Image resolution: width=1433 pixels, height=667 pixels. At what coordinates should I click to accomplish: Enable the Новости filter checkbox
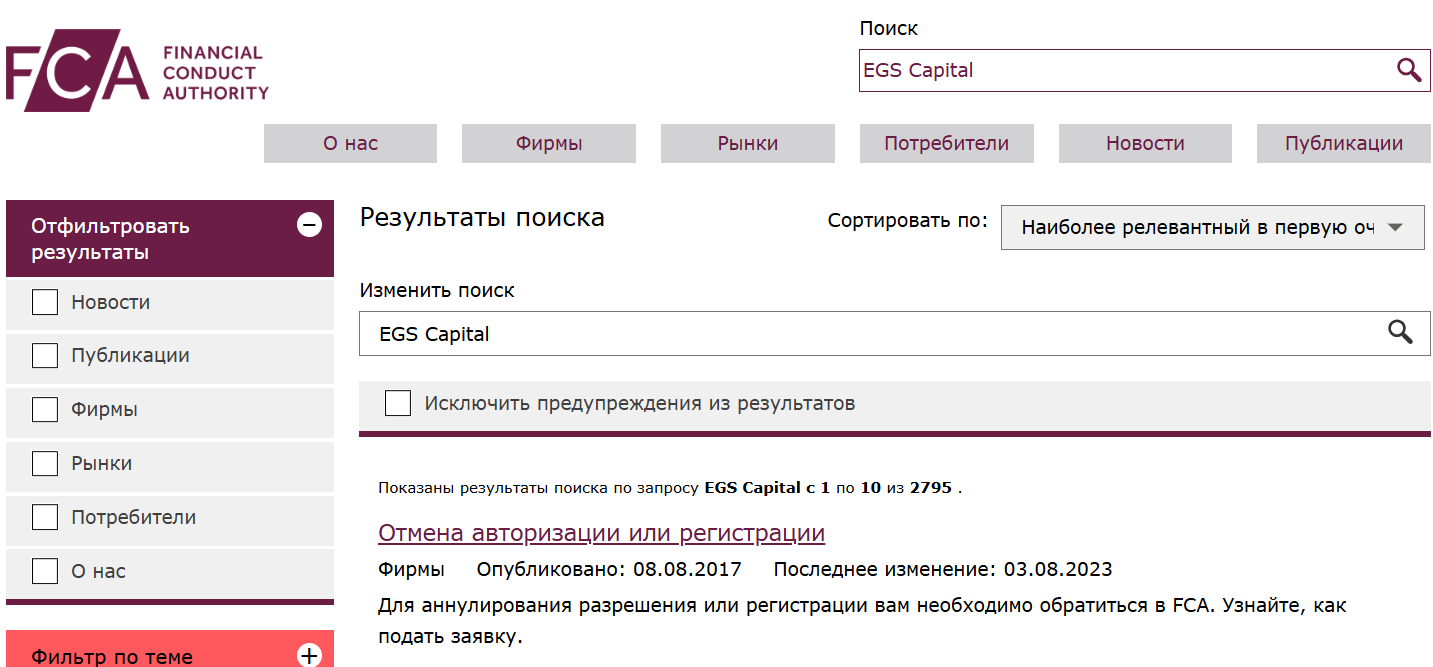44,302
